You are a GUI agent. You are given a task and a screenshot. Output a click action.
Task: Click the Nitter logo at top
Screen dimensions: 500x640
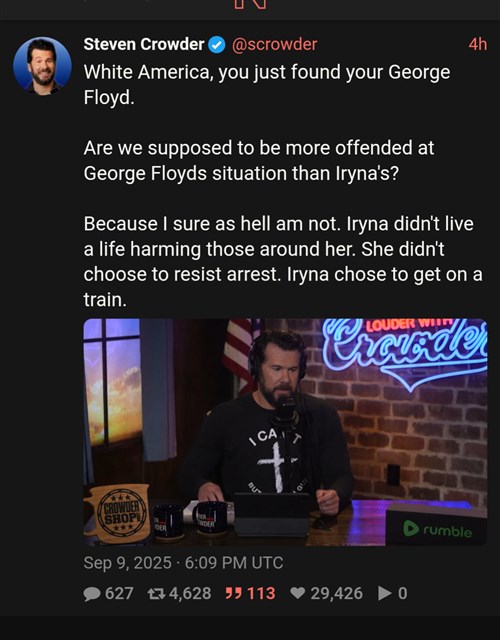tap(250, 4)
